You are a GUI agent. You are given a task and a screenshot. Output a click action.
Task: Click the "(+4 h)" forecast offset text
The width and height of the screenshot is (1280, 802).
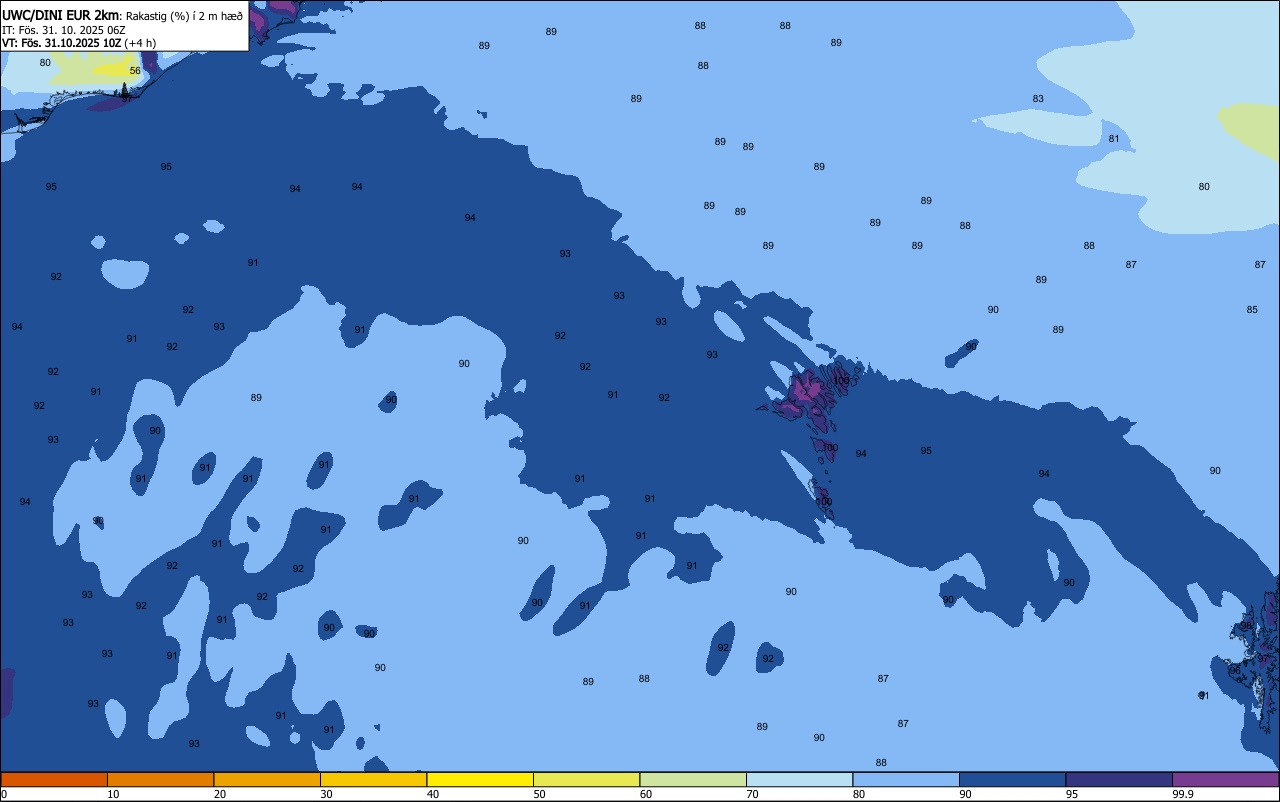click(140, 43)
